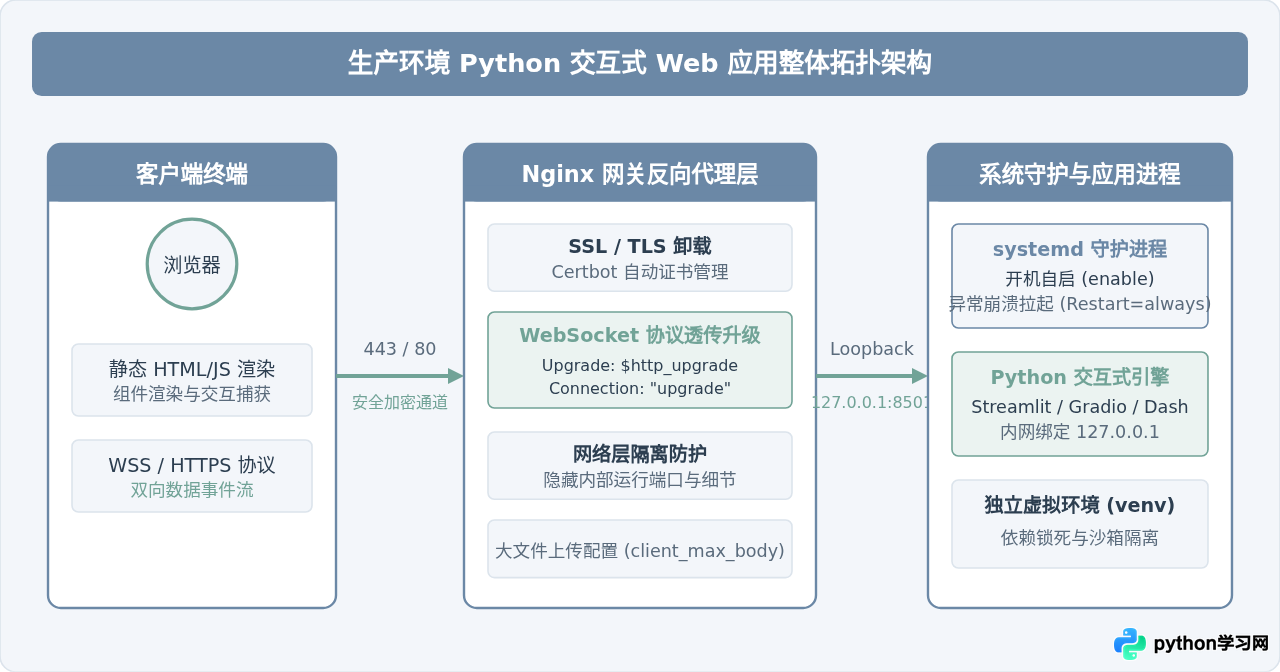
Task: Select the Nginx 网关反向代理层 header
Action: pos(640,173)
